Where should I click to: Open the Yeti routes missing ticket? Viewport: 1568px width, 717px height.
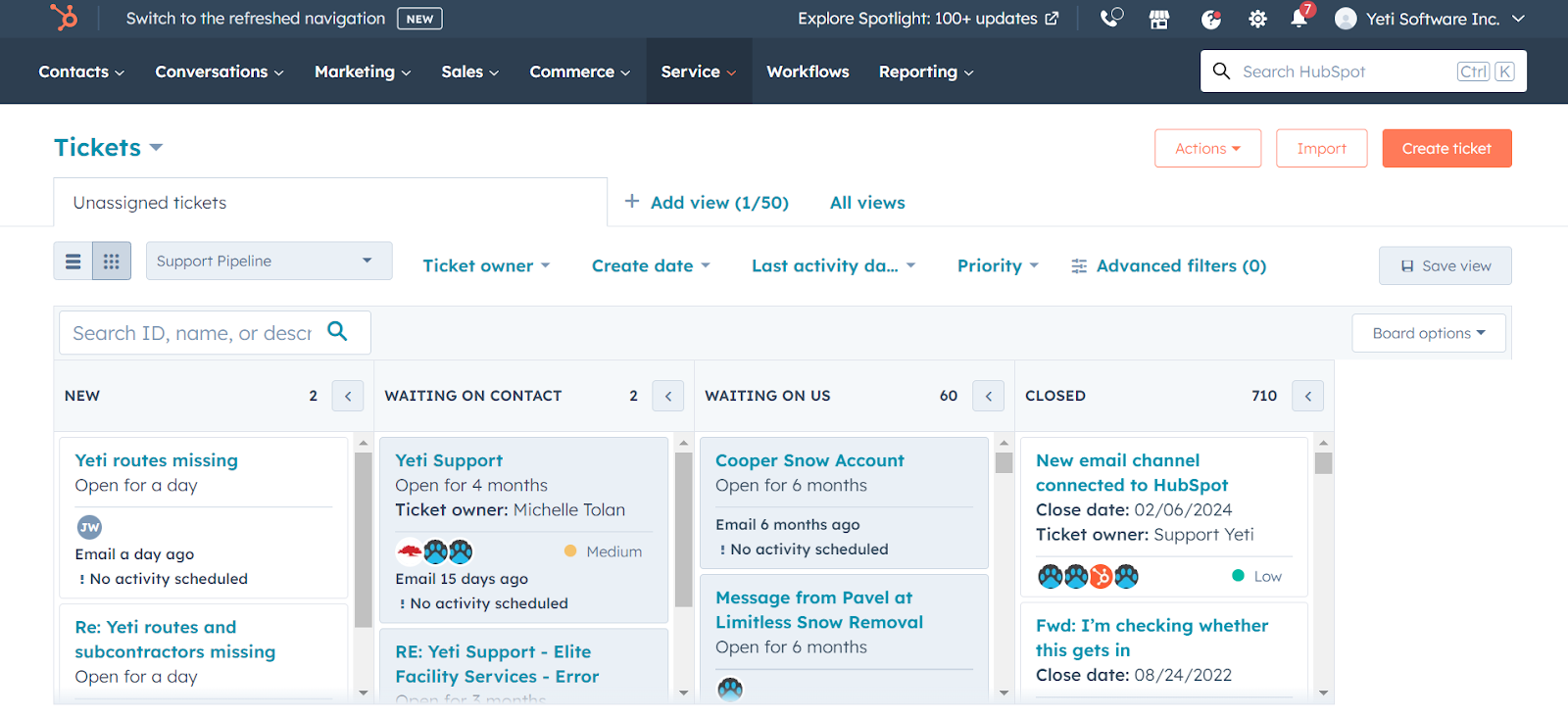tap(157, 460)
